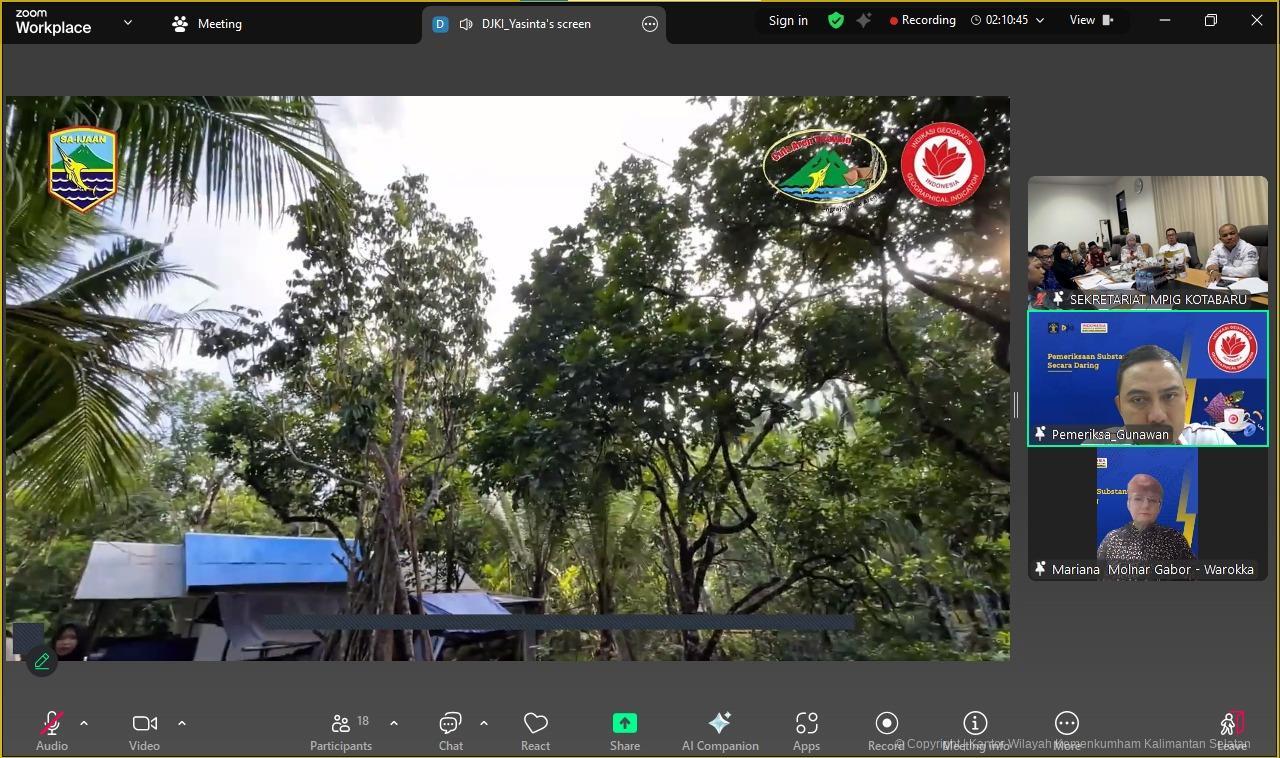Screen dimensions: 1280x758
Task: Open the View layout options
Action: (x=1090, y=20)
